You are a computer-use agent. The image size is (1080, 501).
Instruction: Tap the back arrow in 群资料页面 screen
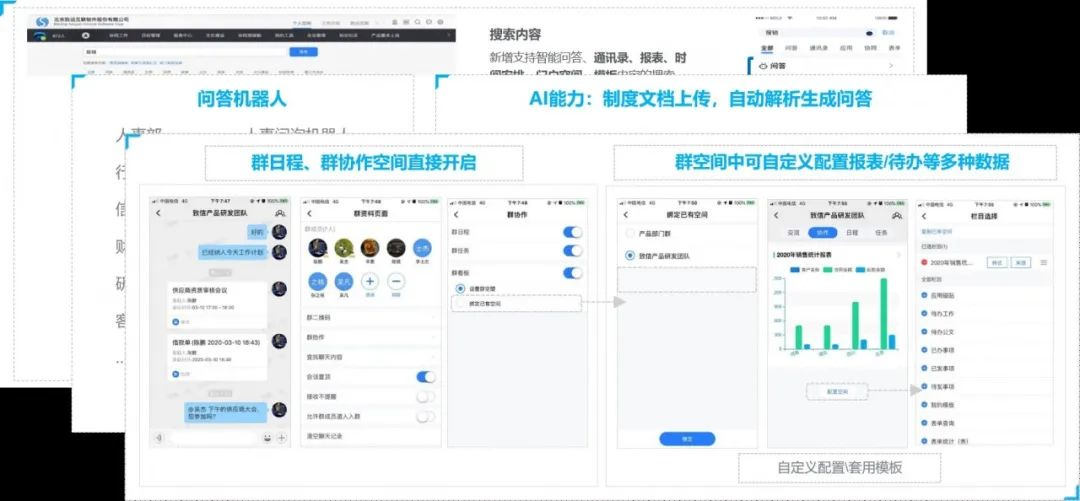(309, 214)
